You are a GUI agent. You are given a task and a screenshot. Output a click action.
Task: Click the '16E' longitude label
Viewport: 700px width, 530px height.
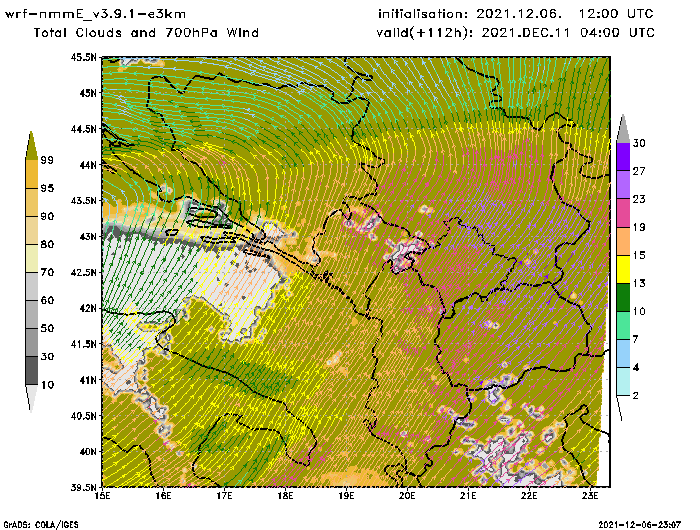[163, 496]
